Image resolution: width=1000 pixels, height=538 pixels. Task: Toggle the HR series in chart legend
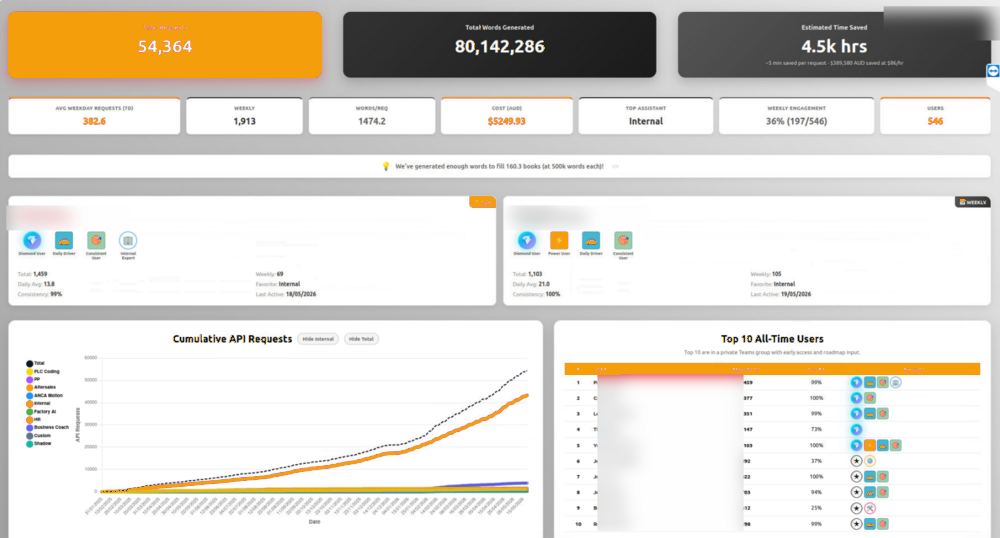click(33, 419)
